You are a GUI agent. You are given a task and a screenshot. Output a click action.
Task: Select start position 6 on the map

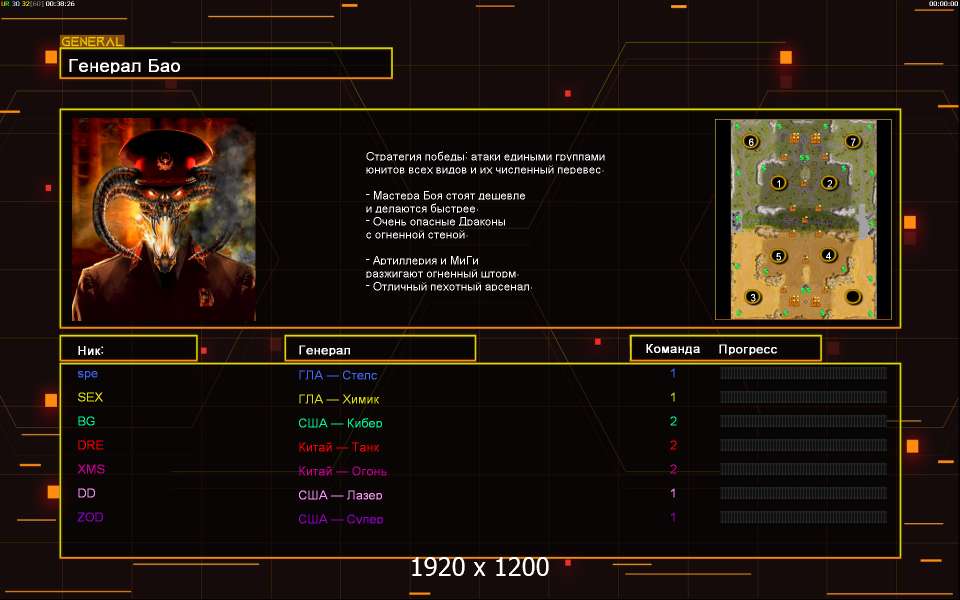pyautogui.click(x=751, y=141)
